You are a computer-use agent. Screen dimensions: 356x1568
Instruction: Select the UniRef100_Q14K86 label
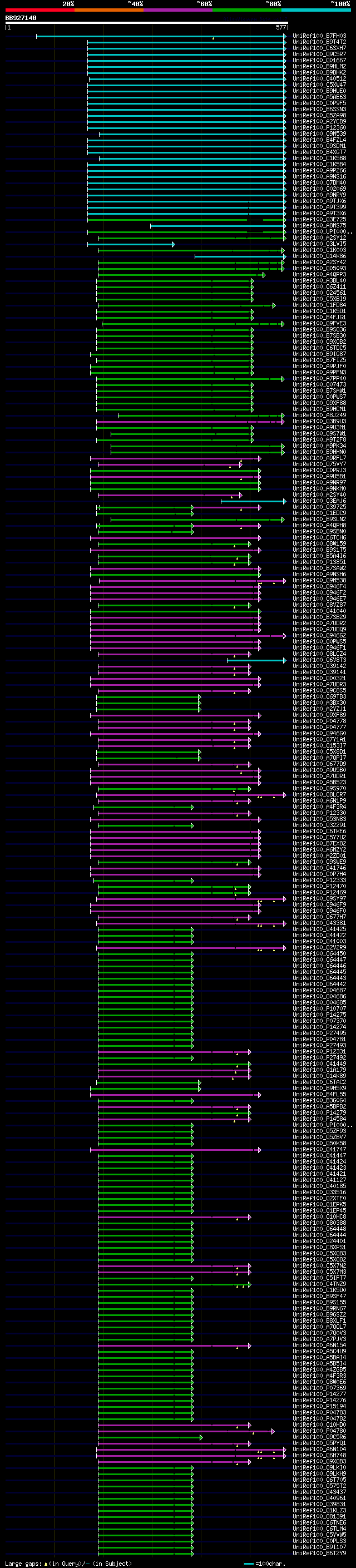tap(319, 256)
